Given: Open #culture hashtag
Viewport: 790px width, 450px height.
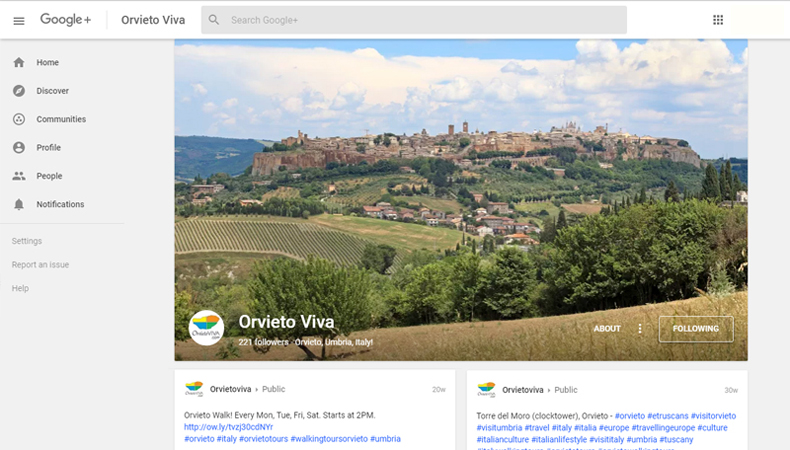Looking at the screenshot, I should coord(712,427).
